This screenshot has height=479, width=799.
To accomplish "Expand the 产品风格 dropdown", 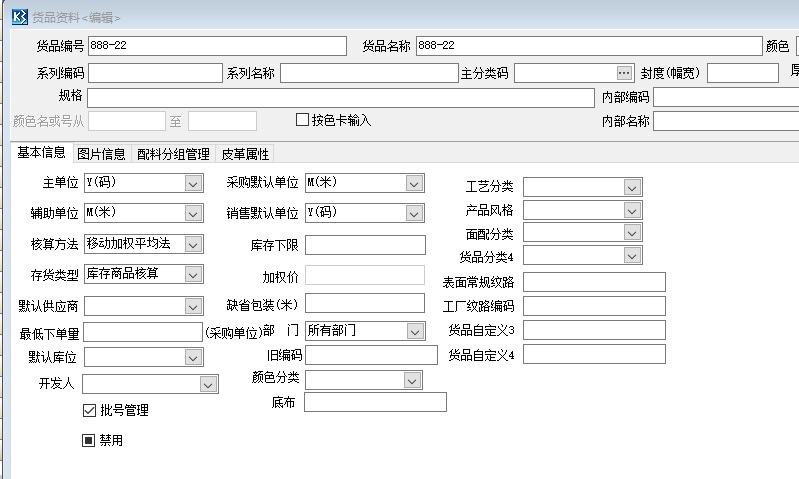I will pyautogui.click(x=632, y=210).
